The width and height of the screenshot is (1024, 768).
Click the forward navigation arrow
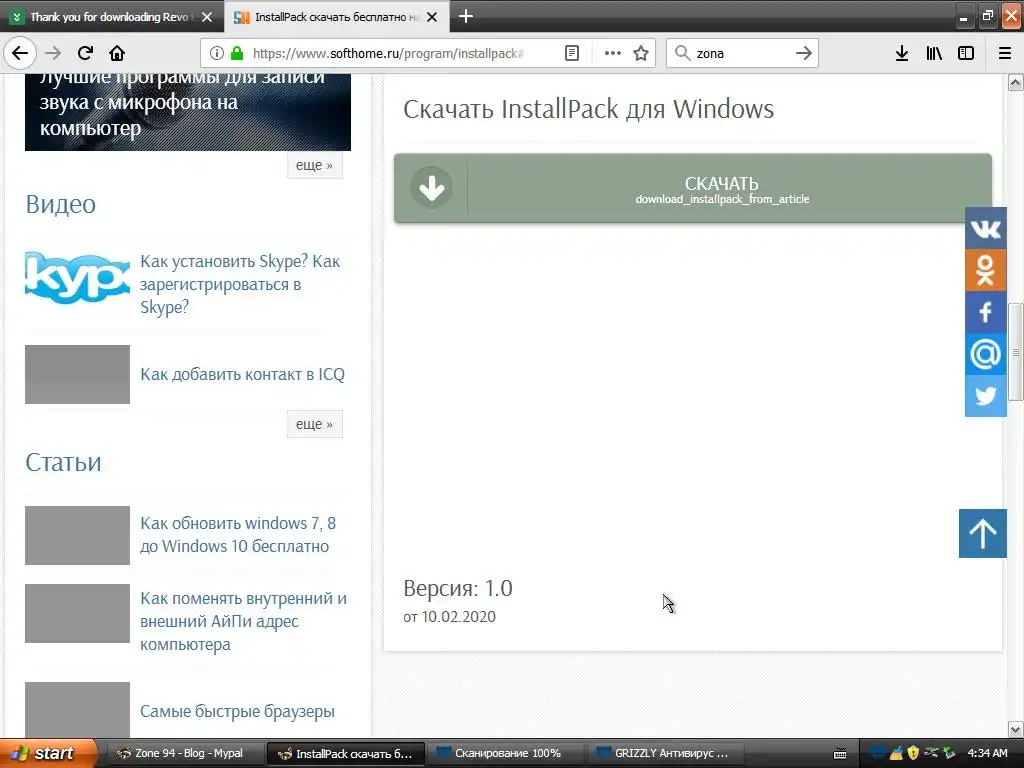click(x=53, y=53)
